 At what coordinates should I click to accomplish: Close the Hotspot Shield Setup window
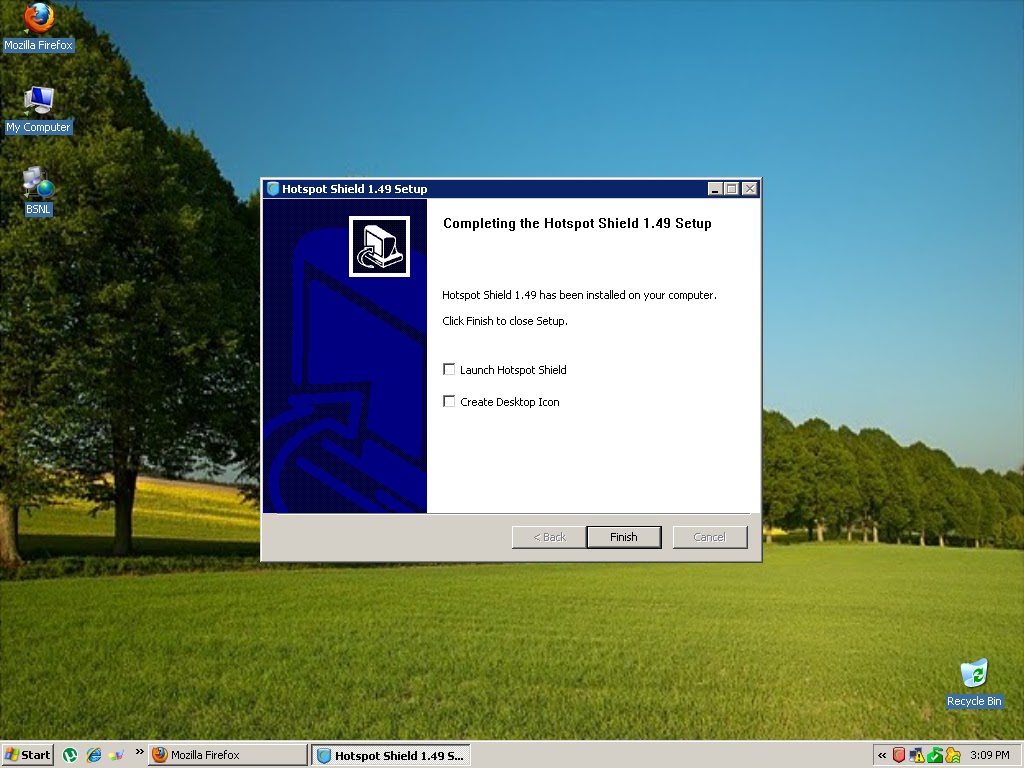pyautogui.click(x=750, y=189)
